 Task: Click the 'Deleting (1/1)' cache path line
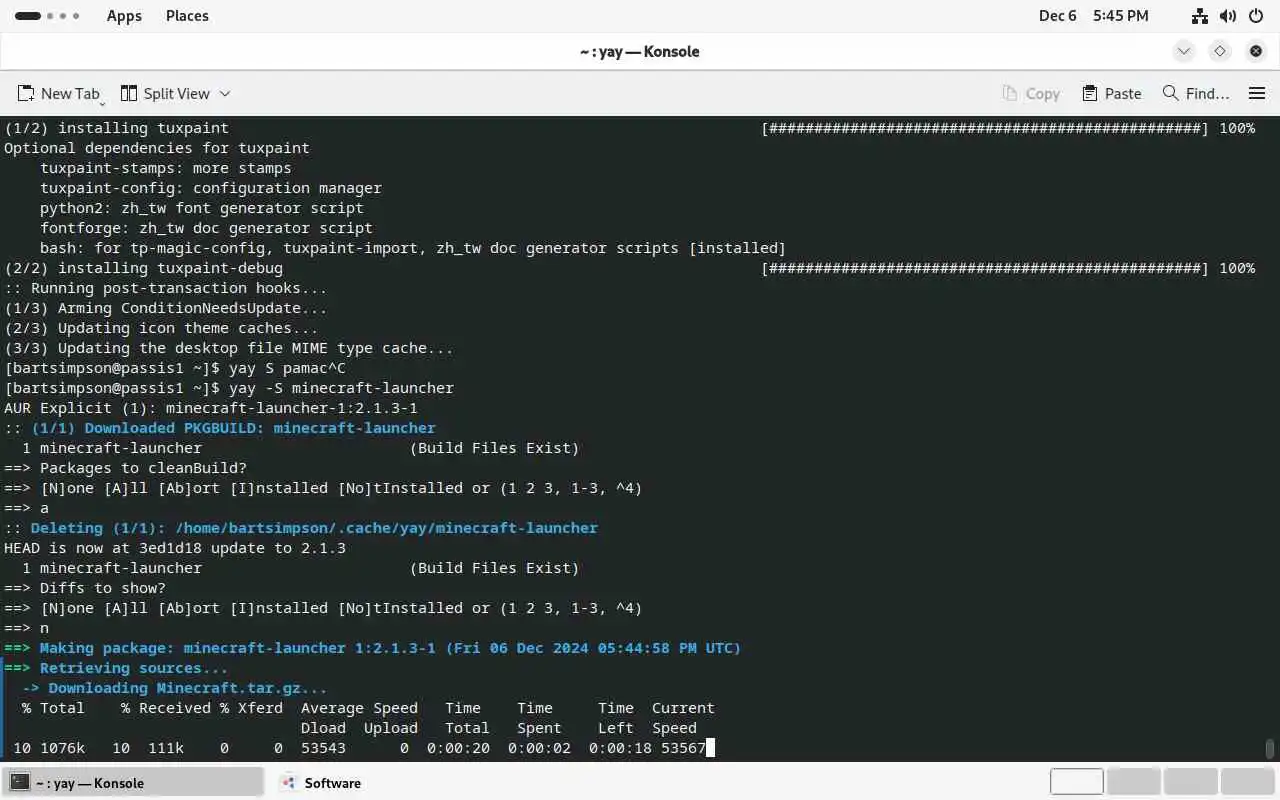(301, 528)
